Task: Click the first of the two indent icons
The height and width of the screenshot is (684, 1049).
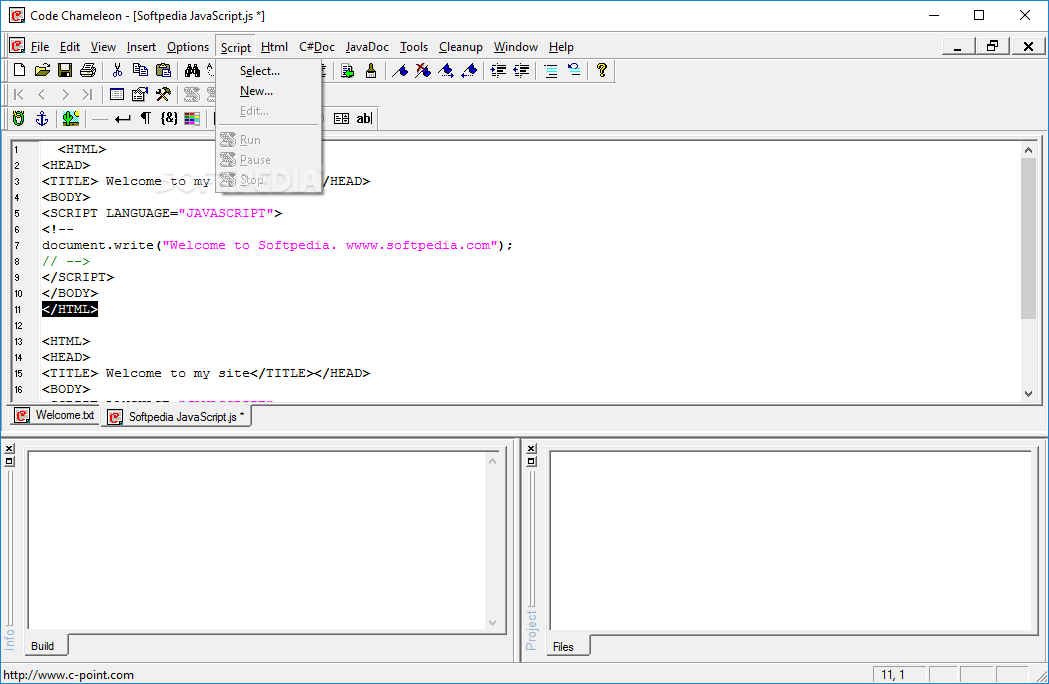Action: [x=498, y=70]
